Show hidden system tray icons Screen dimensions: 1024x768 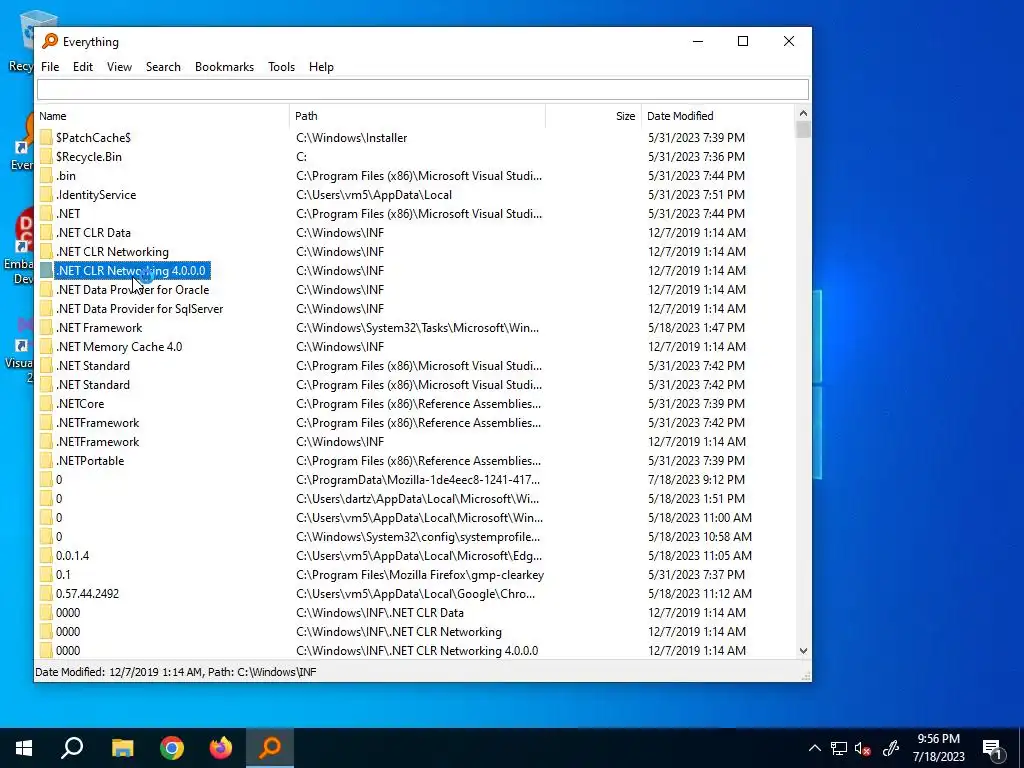pos(814,748)
